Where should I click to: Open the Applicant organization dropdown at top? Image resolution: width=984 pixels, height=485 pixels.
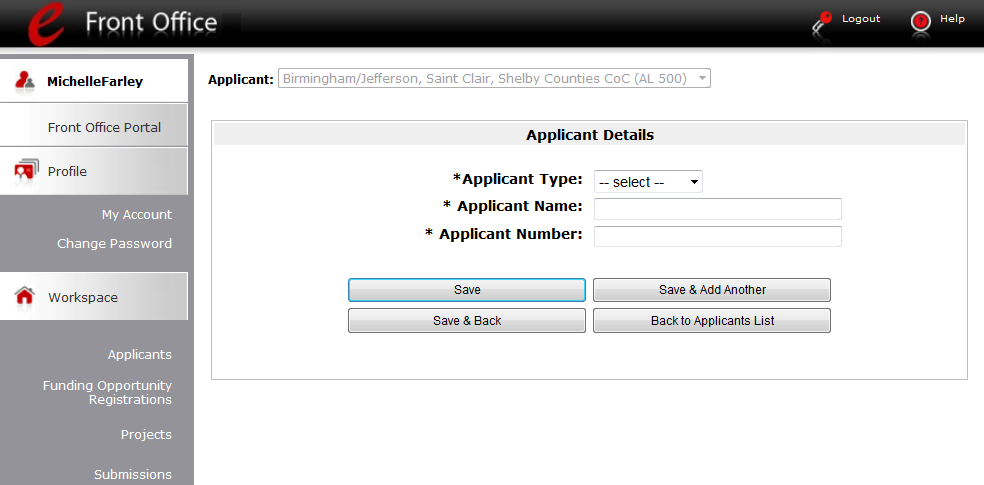494,79
